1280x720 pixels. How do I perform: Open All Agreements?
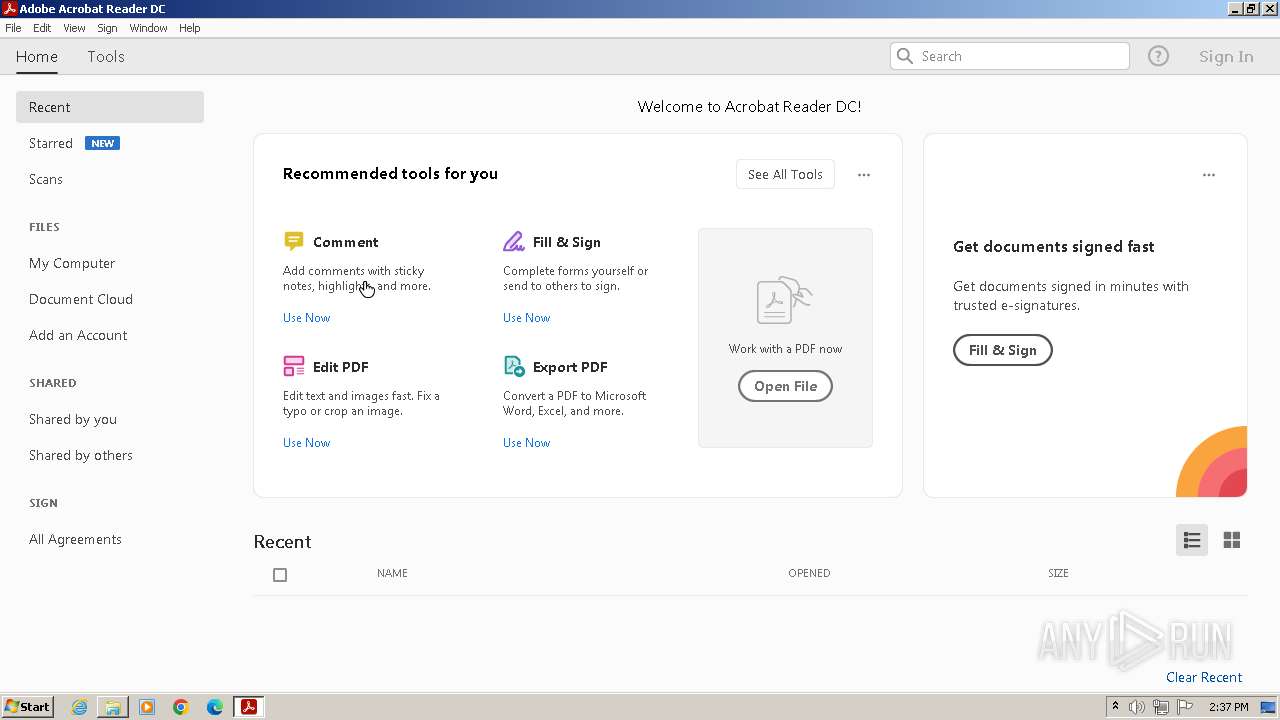75,539
